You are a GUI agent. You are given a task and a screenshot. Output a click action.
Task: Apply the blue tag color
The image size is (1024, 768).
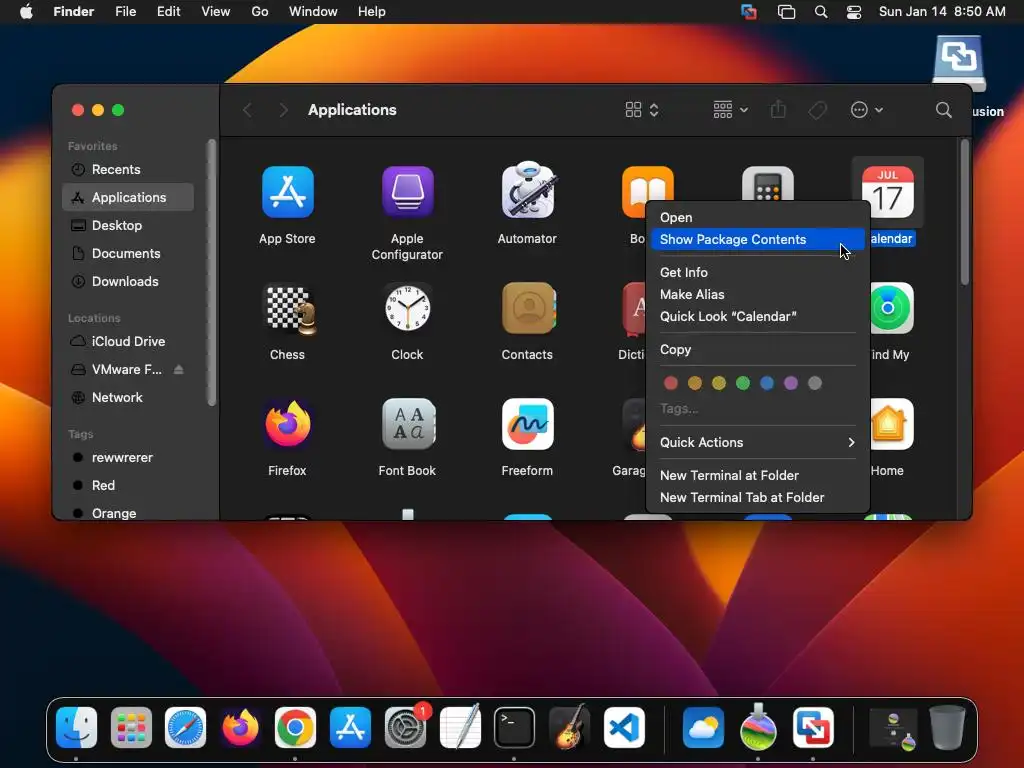point(767,383)
